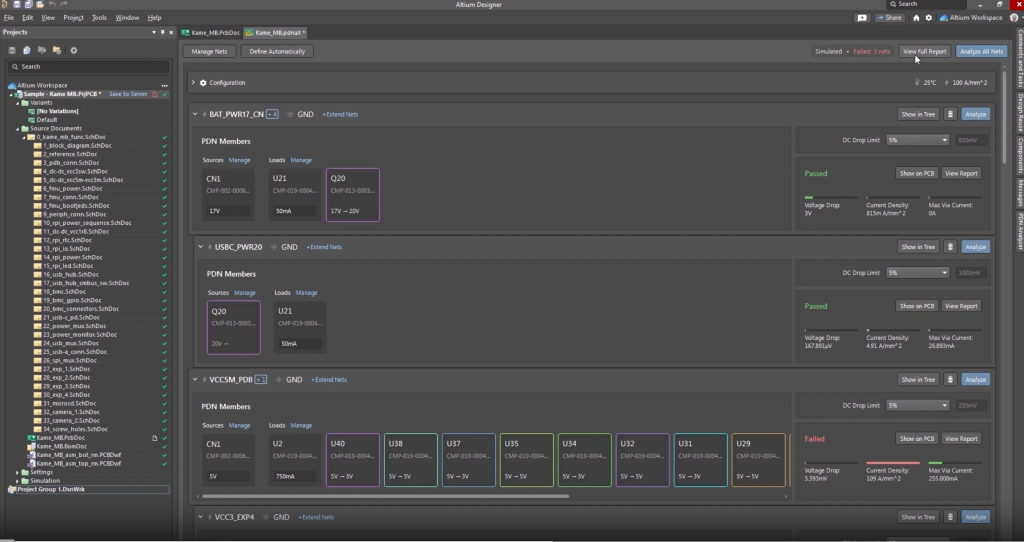Click Extend Nets link for BAT_PWR17_CN
Screen dimensions: 1024x542
(340, 114)
